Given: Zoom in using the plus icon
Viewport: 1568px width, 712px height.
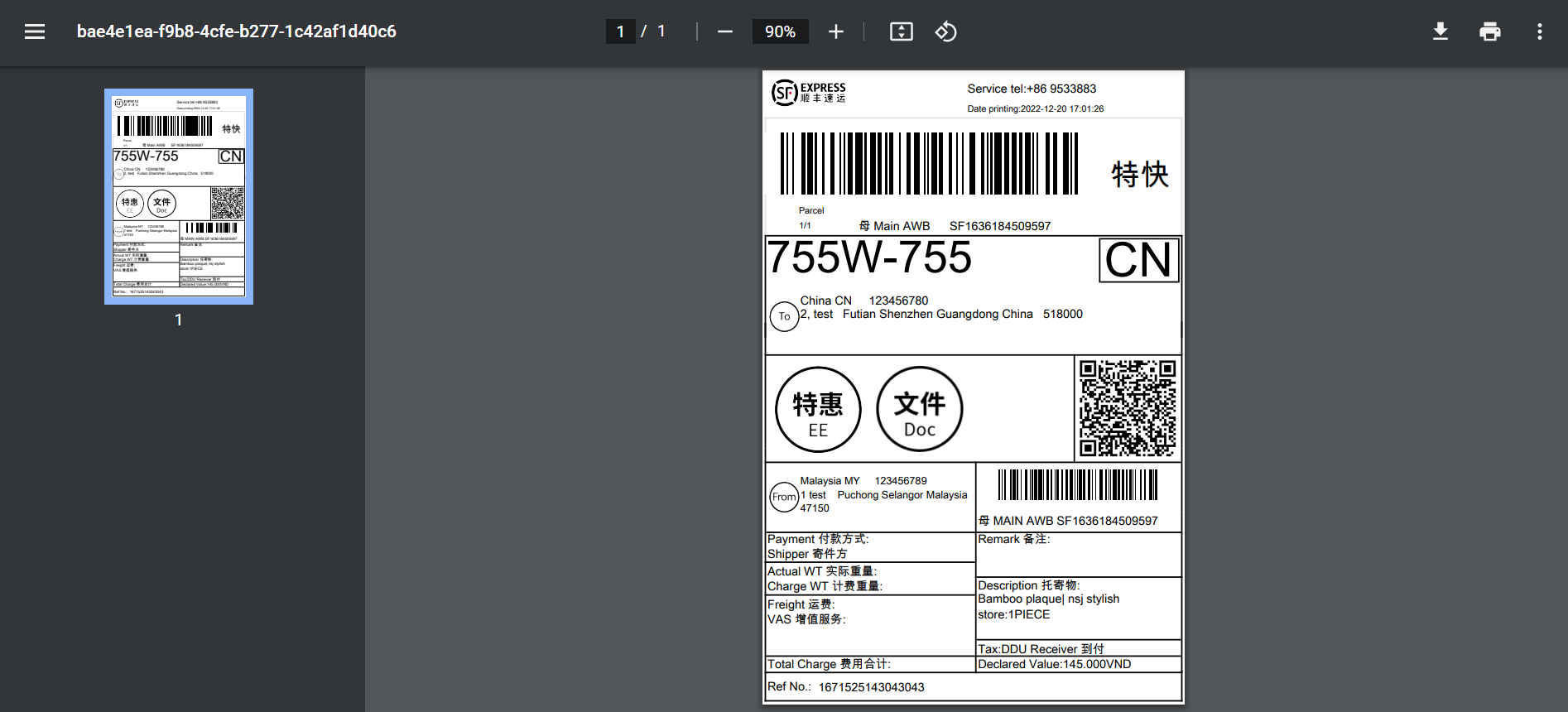Looking at the screenshot, I should click(836, 31).
